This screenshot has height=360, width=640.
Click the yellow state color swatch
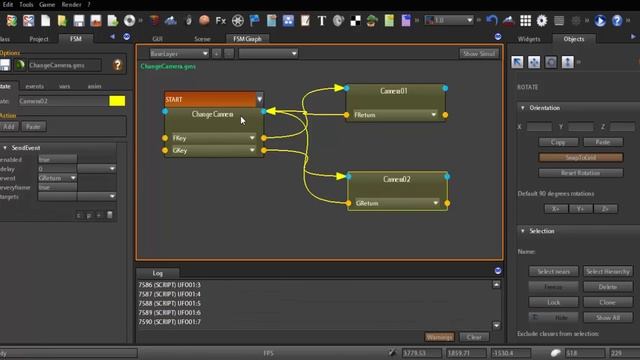point(117,101)
